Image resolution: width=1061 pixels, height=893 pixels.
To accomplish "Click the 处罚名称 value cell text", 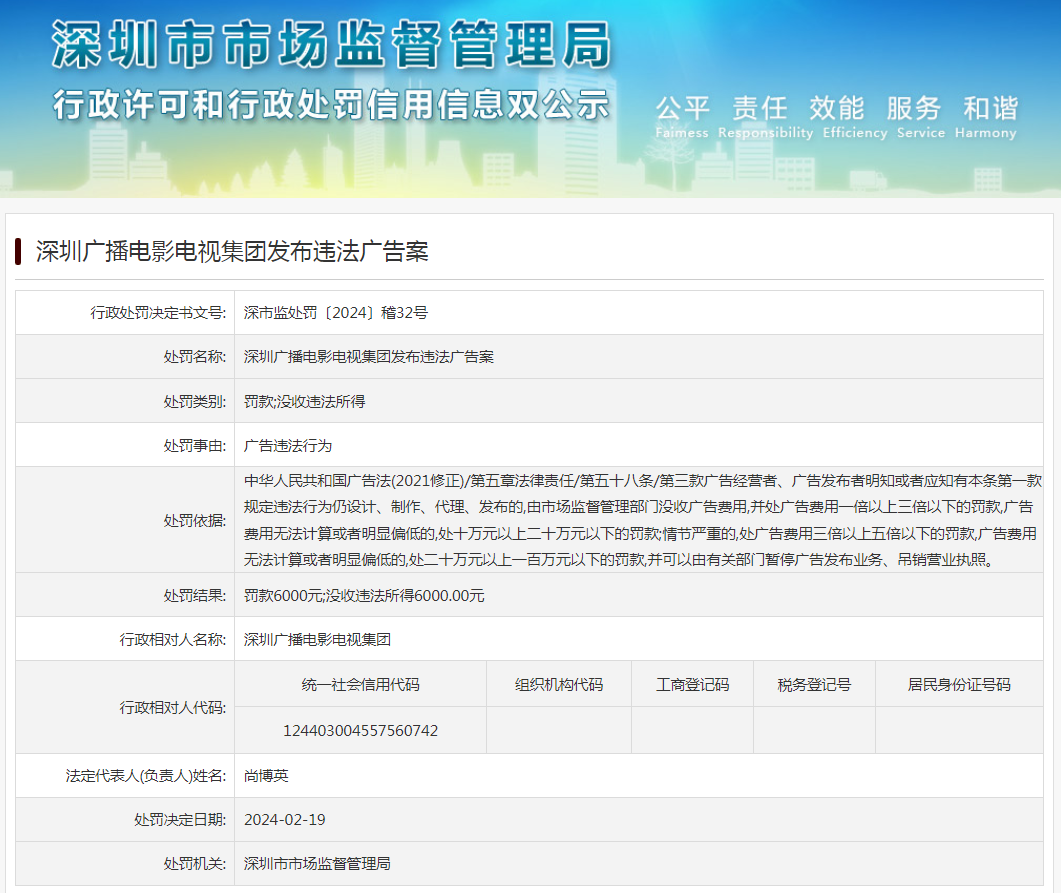I will coord(369,357).
